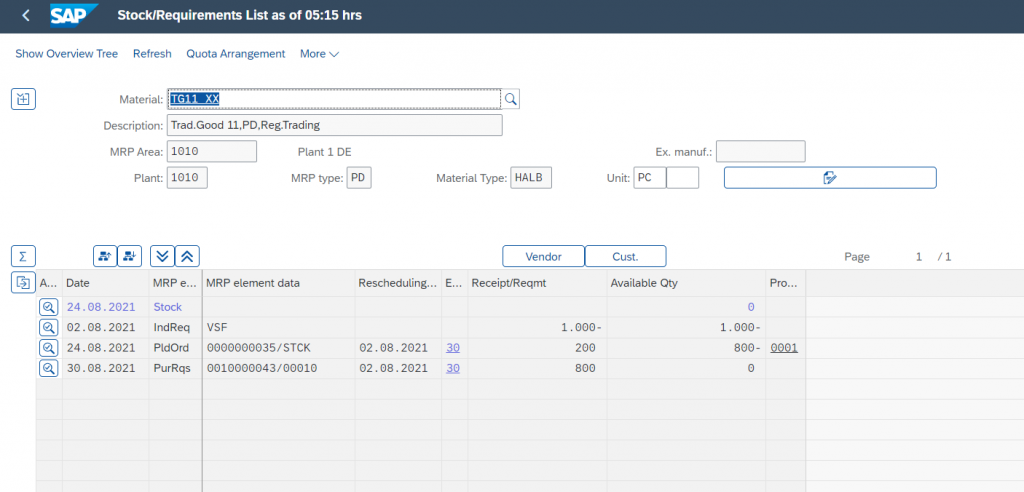The height and width of the screenshot is (492, 1024).
Task: Click the 'PurRqs' cell
Action: (174, 369)
